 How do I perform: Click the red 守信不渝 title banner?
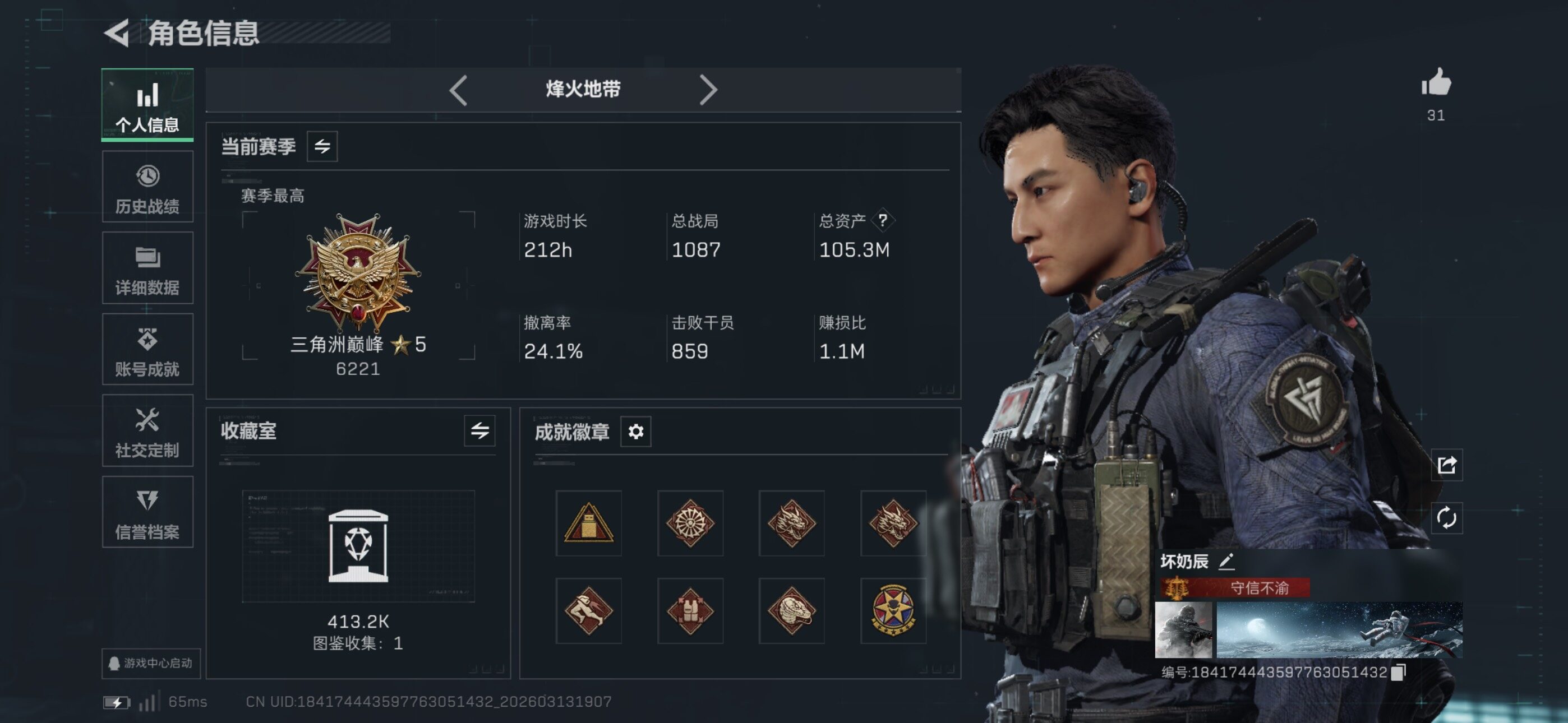(1235, 588)
